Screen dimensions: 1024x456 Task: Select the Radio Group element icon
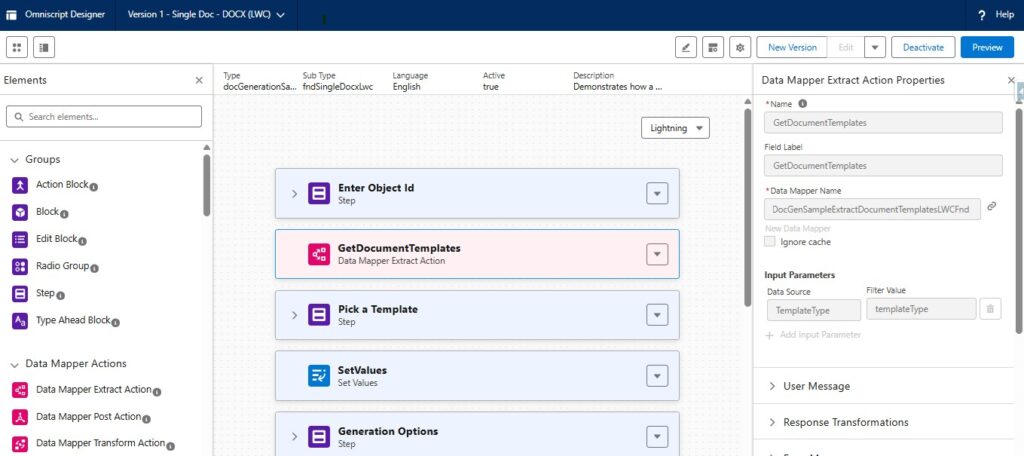19,267
